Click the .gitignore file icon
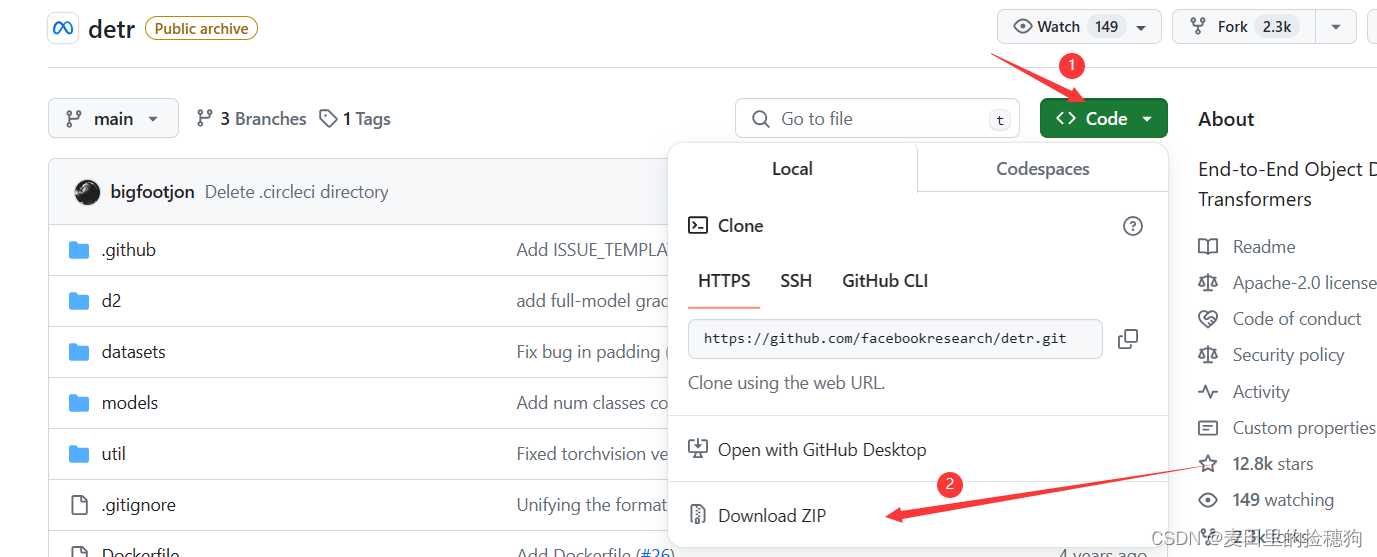 pos(79,505)
